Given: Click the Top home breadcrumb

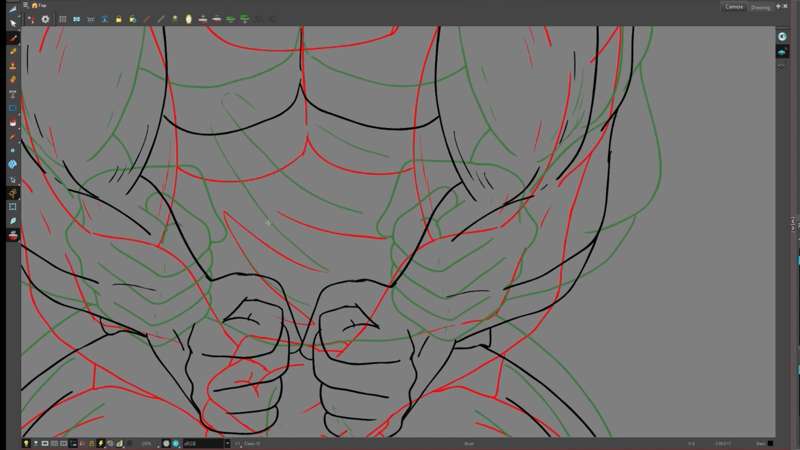Looking at the screenshot, I should tap(39, 5).
